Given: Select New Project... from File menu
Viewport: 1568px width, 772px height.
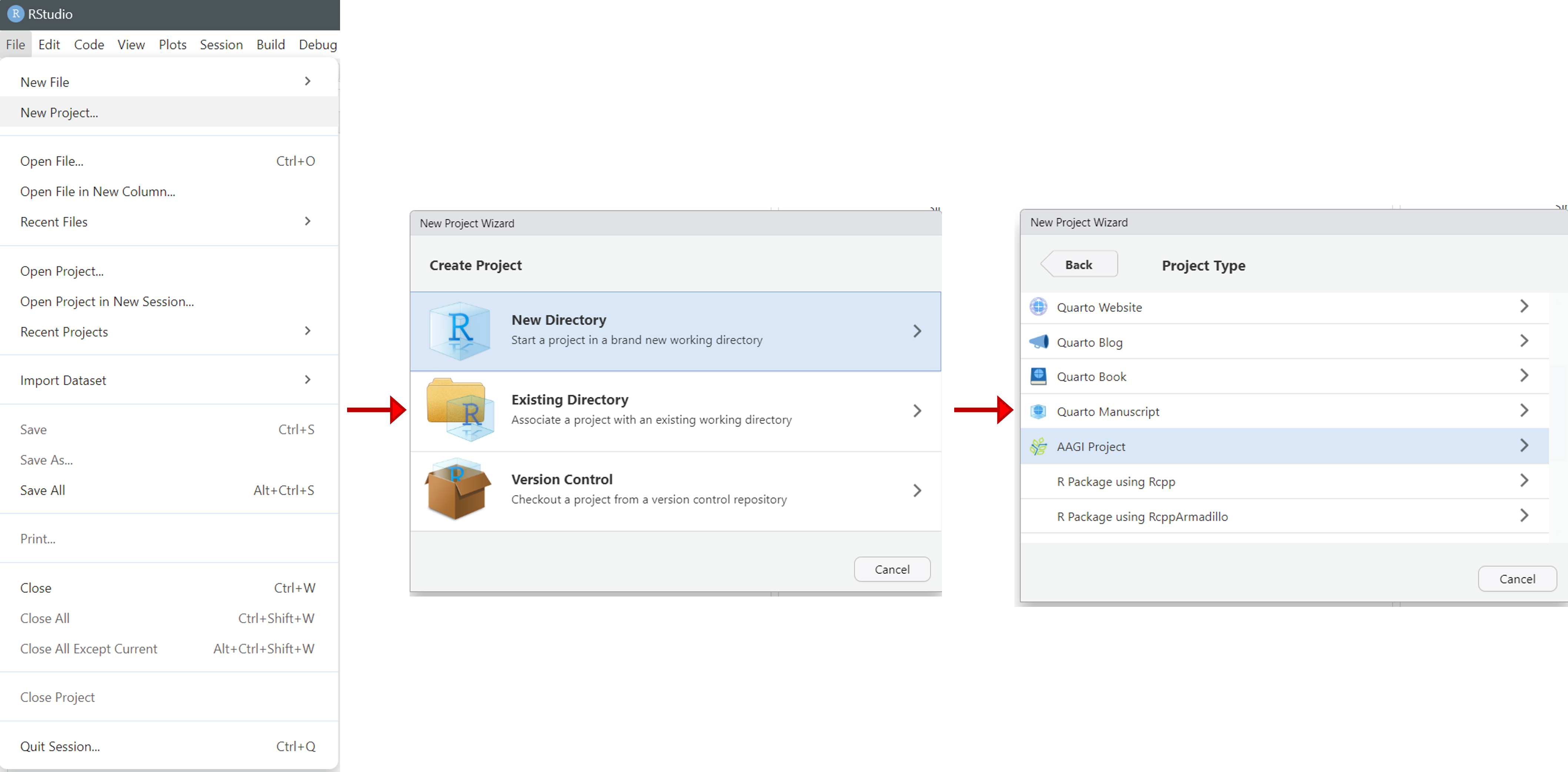Looking at the screenshot, I should tap(59, 113).
